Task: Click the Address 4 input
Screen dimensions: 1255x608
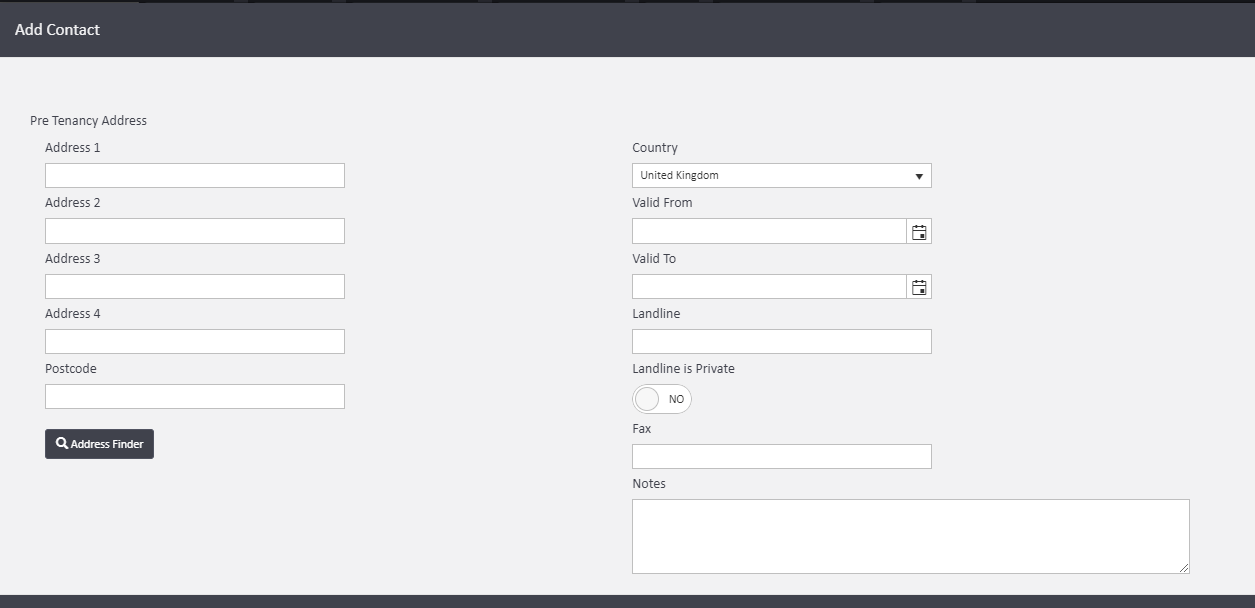Action: 194,341
